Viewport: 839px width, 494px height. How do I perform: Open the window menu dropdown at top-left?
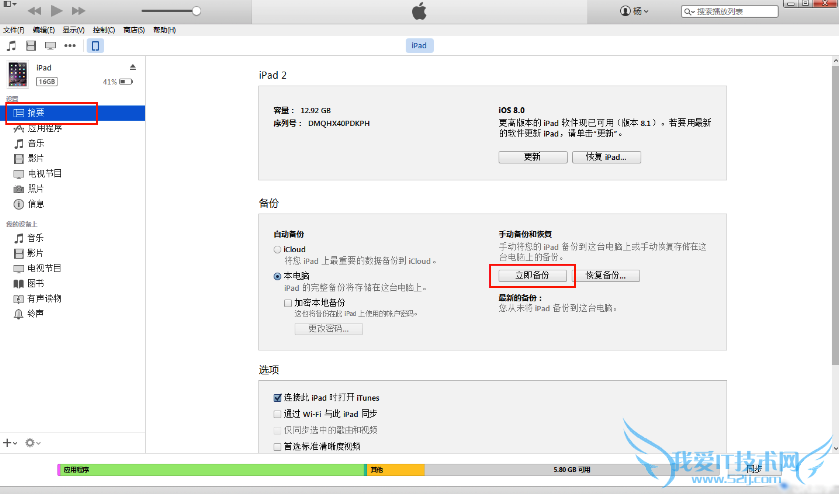pyautogui.click(x=10, y=4)
